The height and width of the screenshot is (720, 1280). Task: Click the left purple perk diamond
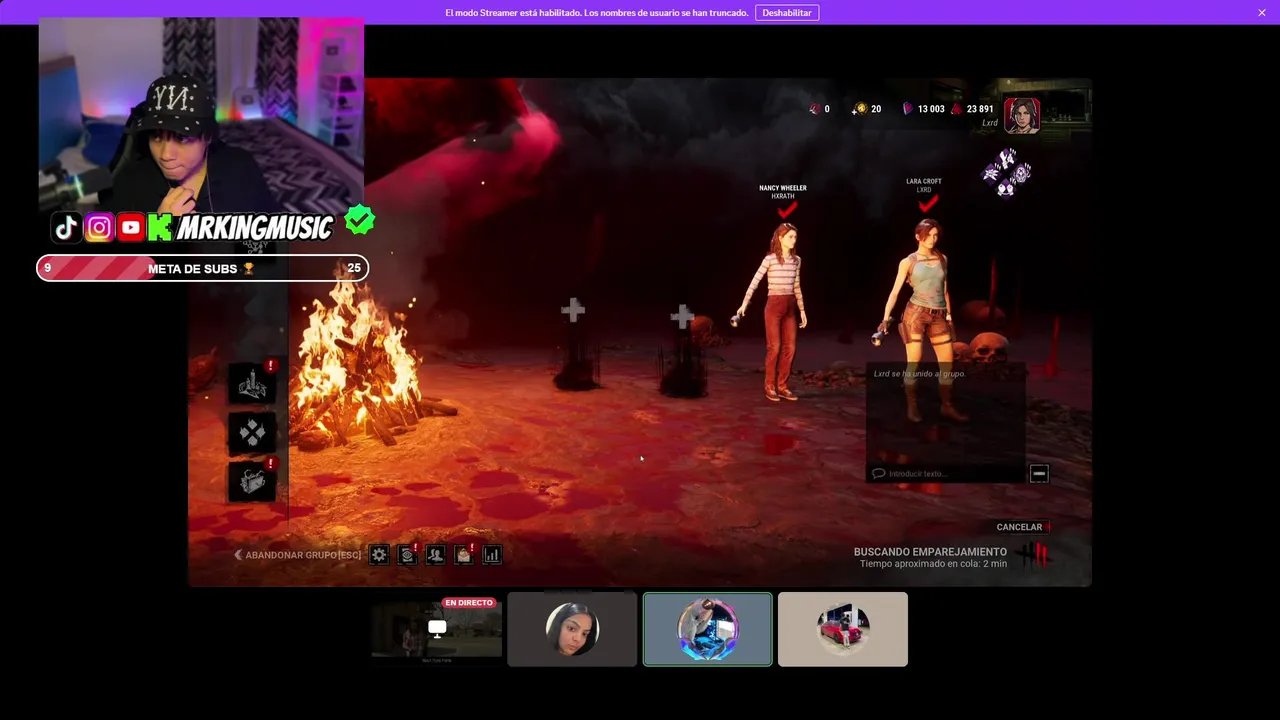pyautogui.click(x=991, y=174)
